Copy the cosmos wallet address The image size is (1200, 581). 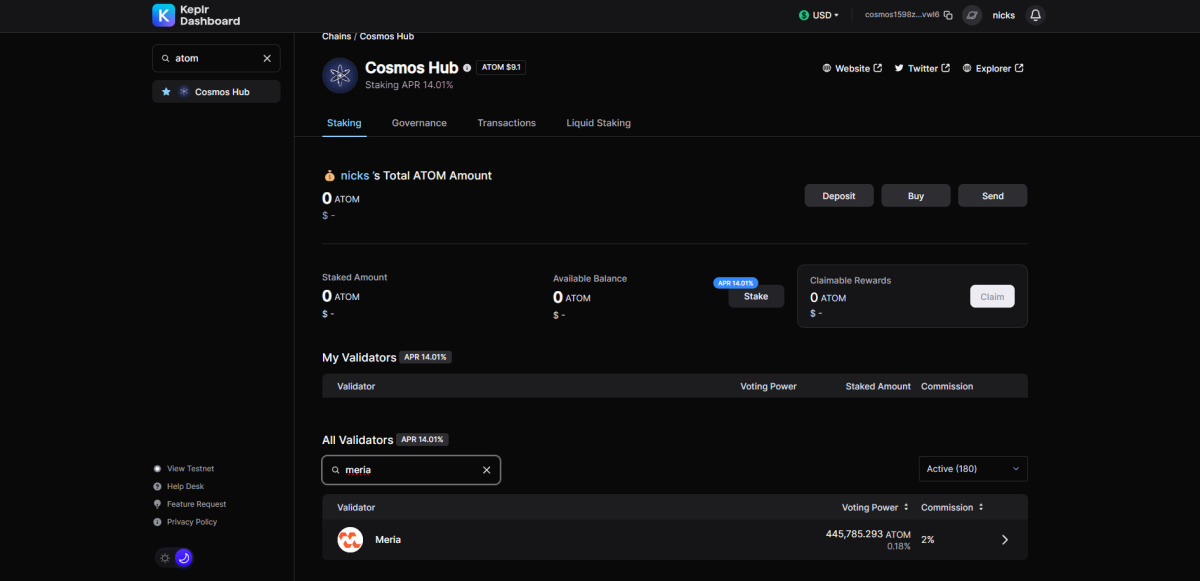tap(948, 15)
